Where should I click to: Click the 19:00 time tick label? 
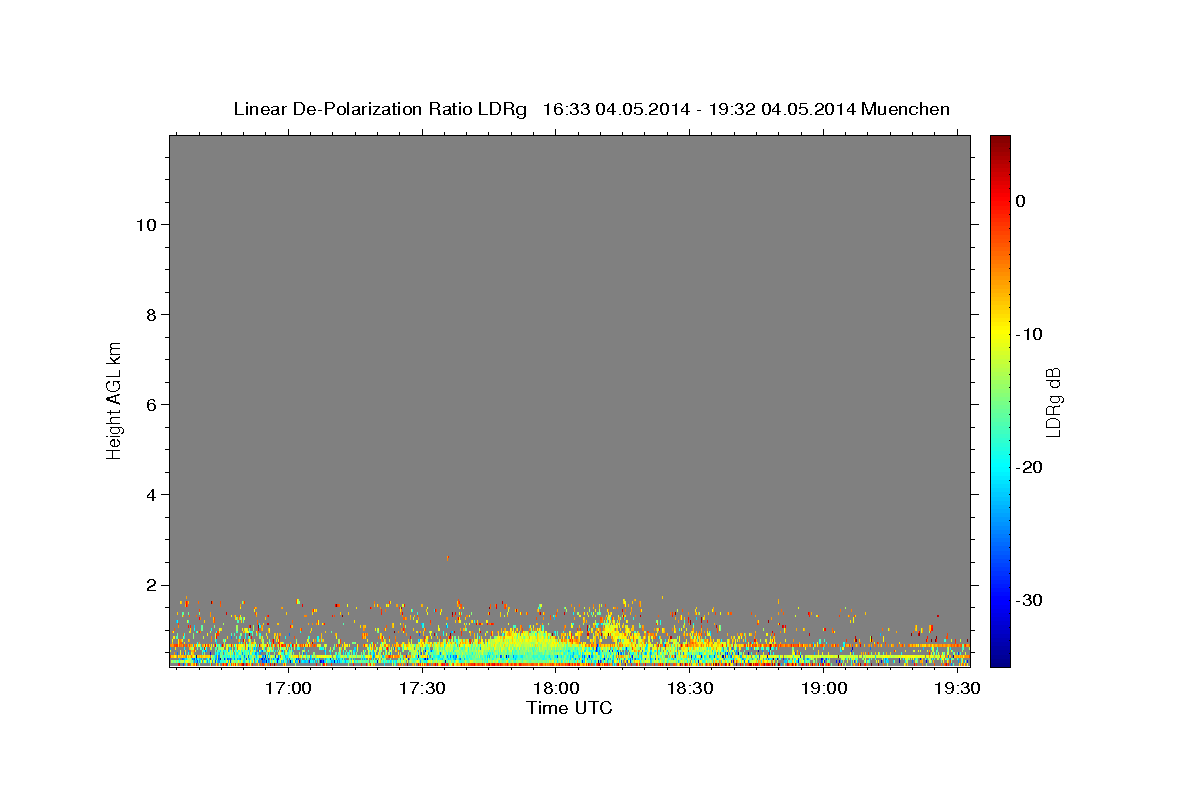pos(824,689)
